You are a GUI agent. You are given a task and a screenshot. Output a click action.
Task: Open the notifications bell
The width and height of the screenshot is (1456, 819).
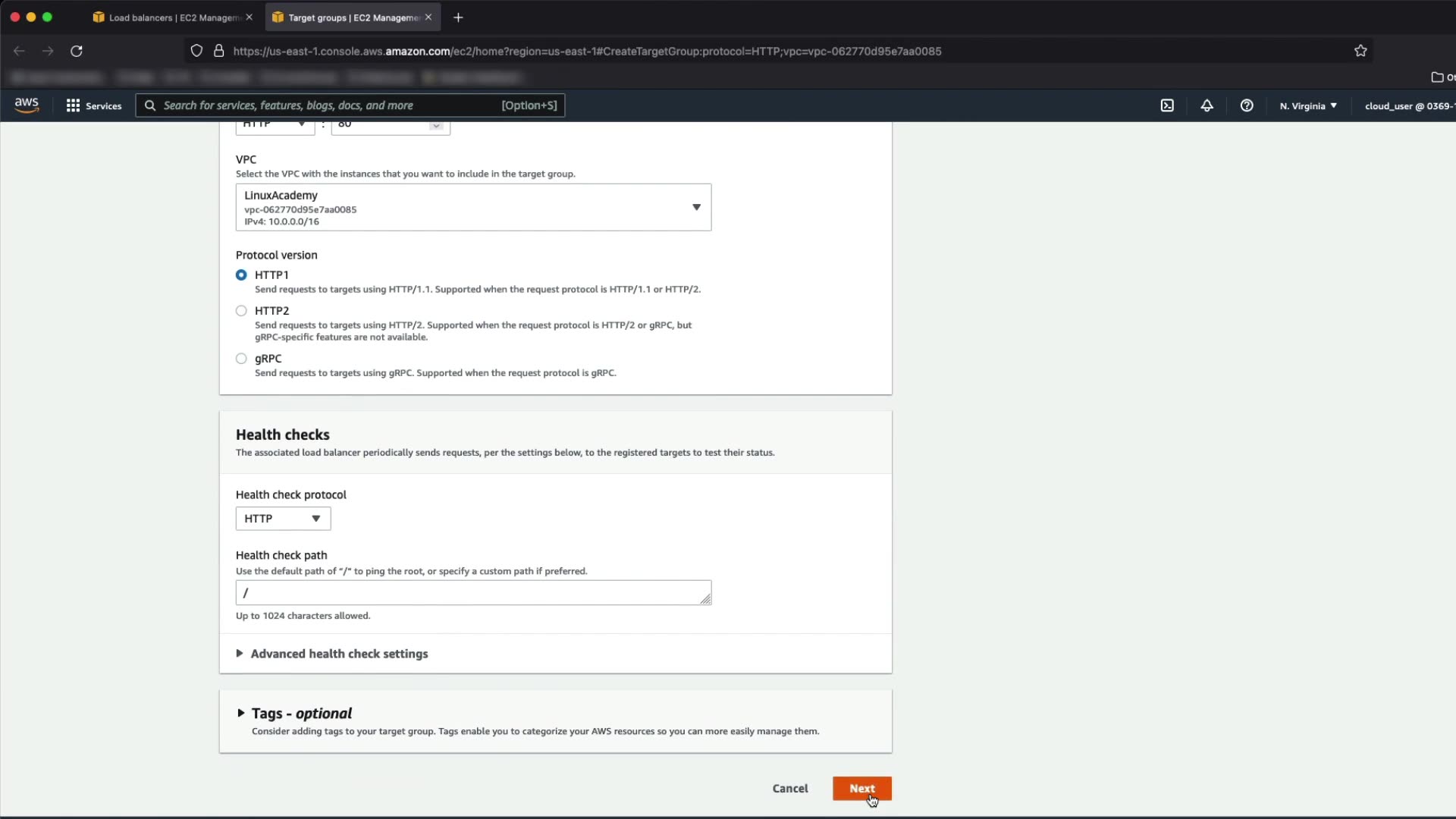point(1207,105)
